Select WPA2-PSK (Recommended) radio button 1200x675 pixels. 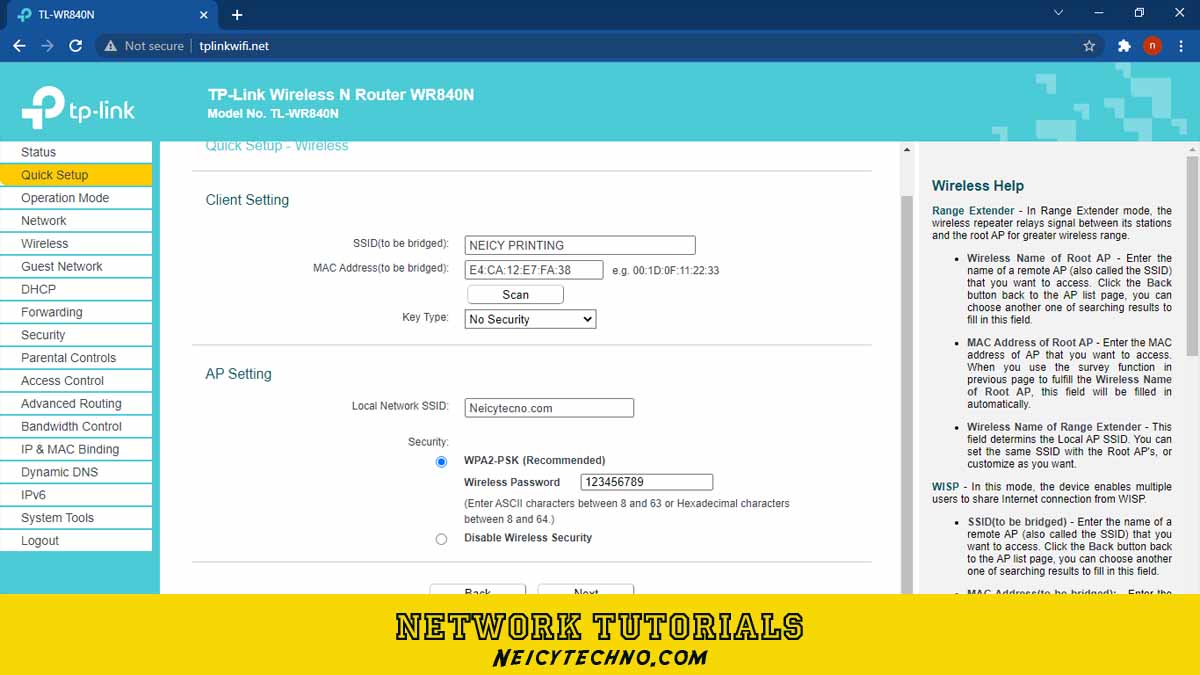pyautogui.click(x=441, y=462)
